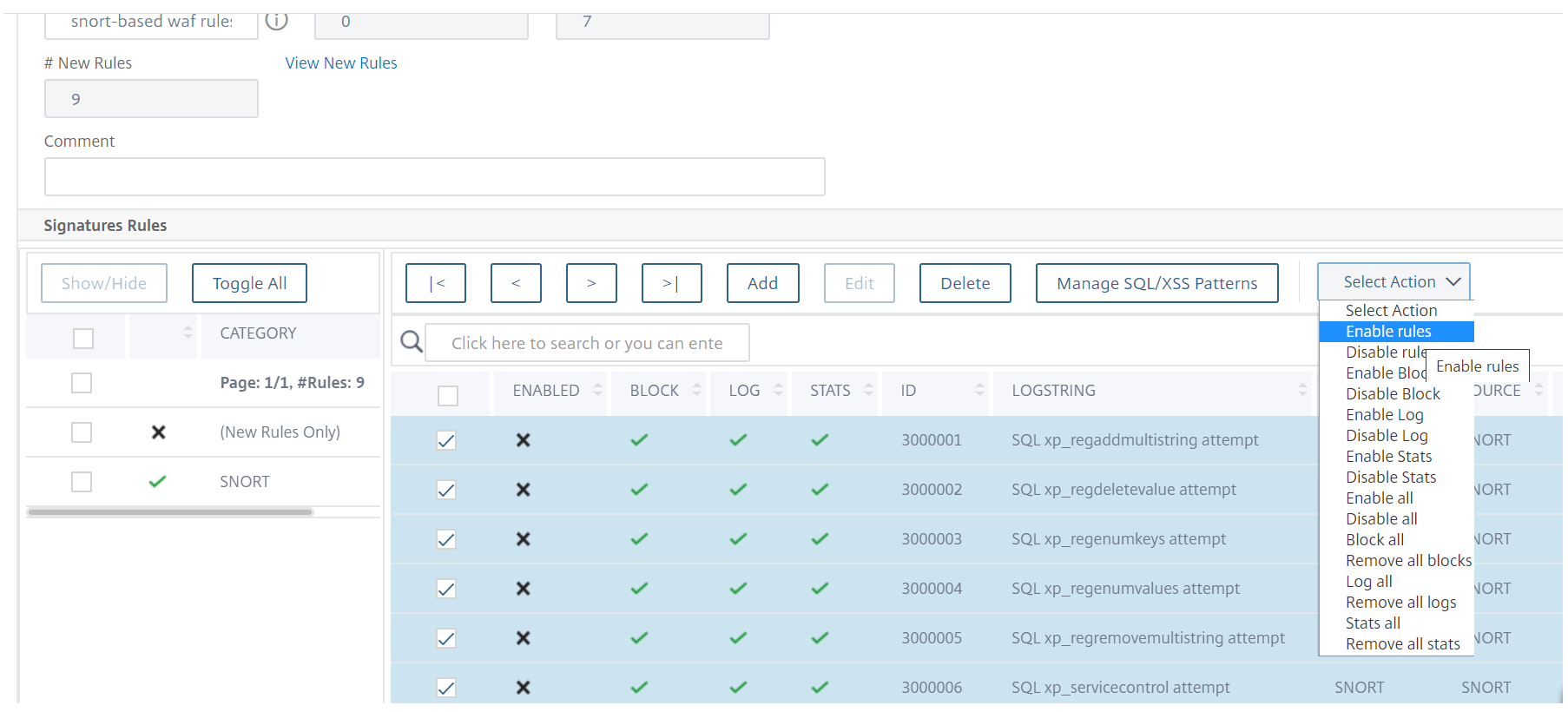Sort by the LOGSTRING column arrows
The image size is (1568, 712).
(1302, 390)
